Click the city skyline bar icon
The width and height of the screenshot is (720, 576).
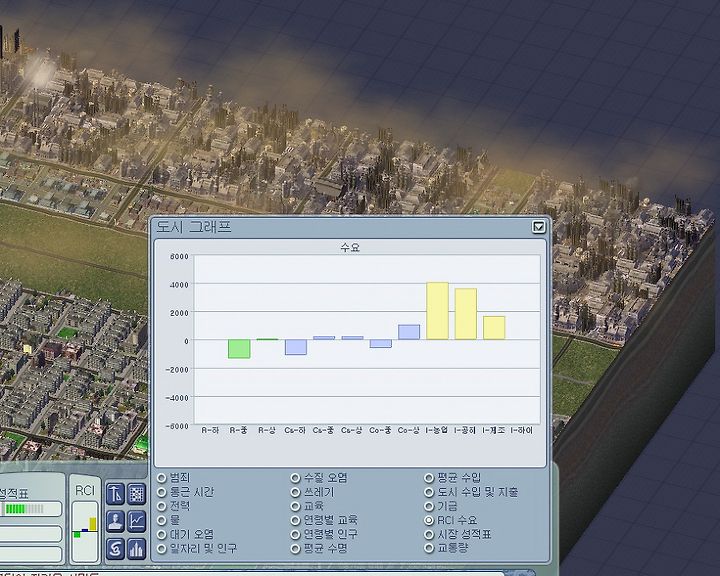click(x=137, y=548)
